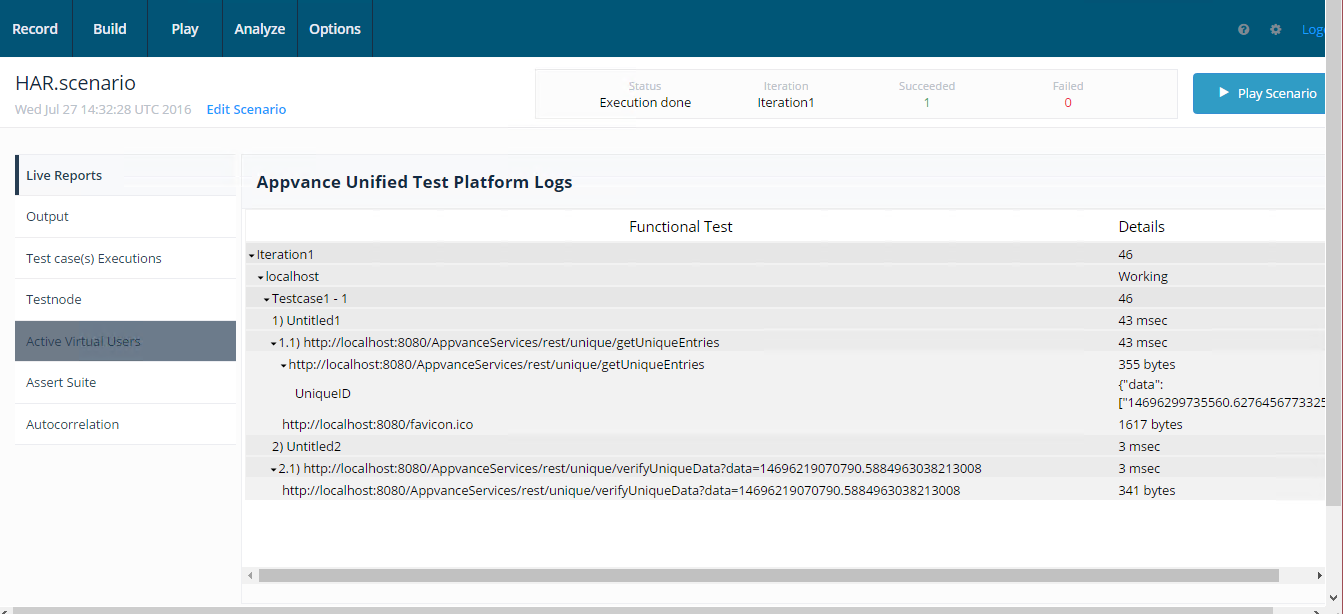Click the Iteration1 value in status bar
The height and width of the screenshot is (614, 1343).
tap(786, 103)
